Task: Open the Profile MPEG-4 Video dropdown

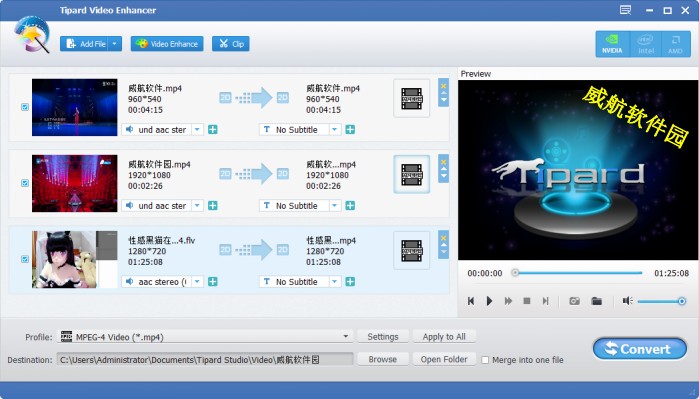Action: pos(205,337)
